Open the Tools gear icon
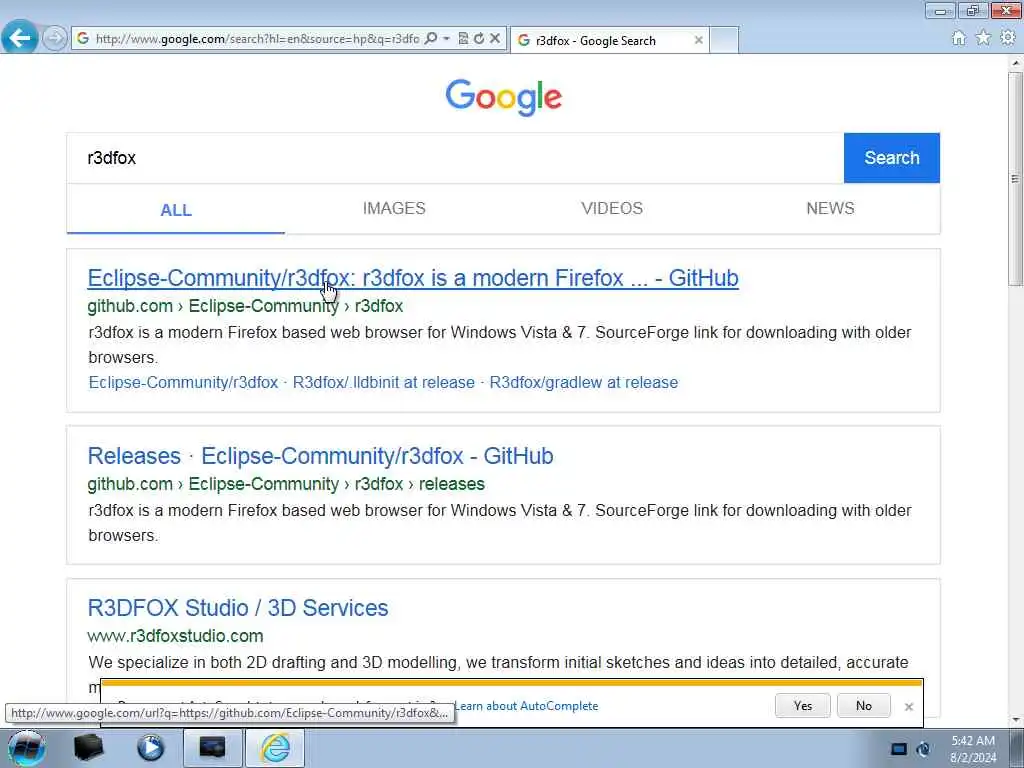Screen dimensions: 1024x768 tap(1008, 38)
